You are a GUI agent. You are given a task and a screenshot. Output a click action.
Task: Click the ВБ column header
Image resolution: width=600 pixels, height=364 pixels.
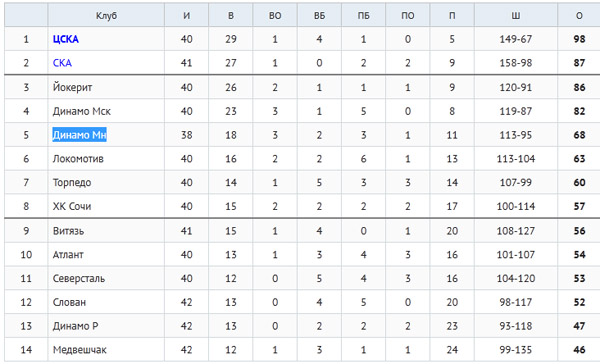coord(319,16)
